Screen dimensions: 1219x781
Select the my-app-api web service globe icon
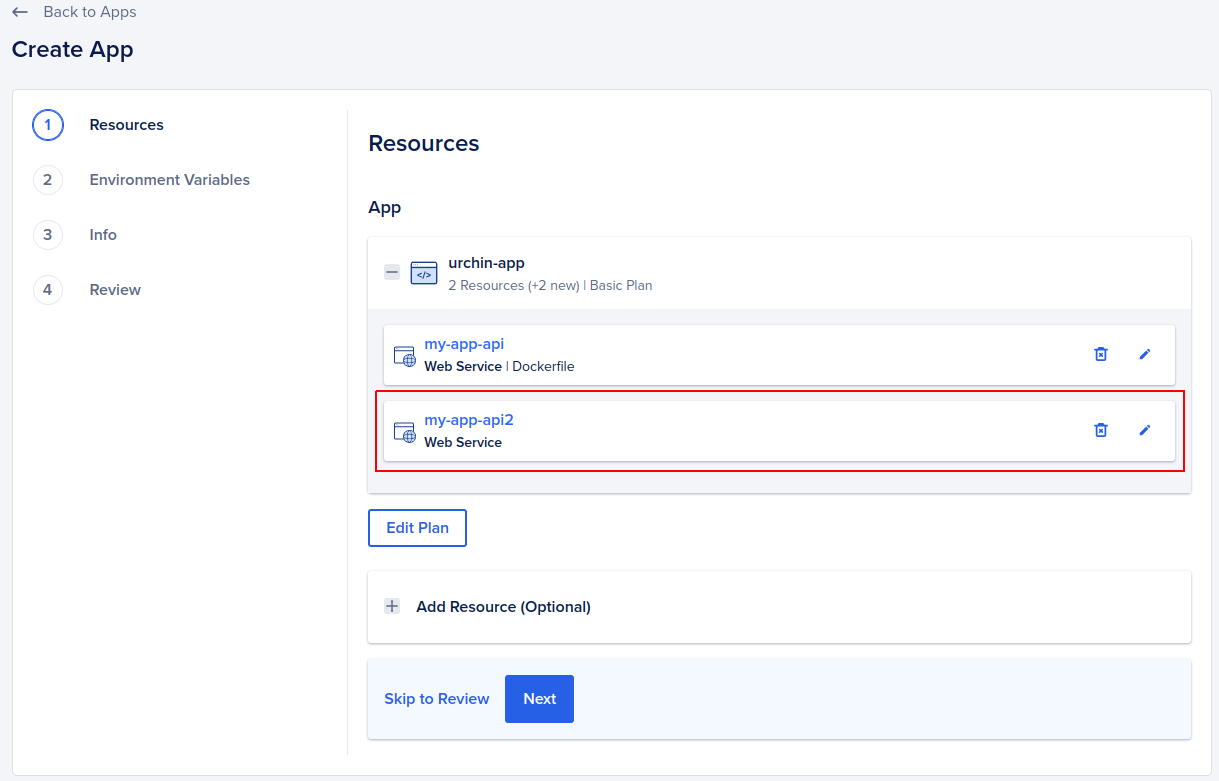point(405,356)
